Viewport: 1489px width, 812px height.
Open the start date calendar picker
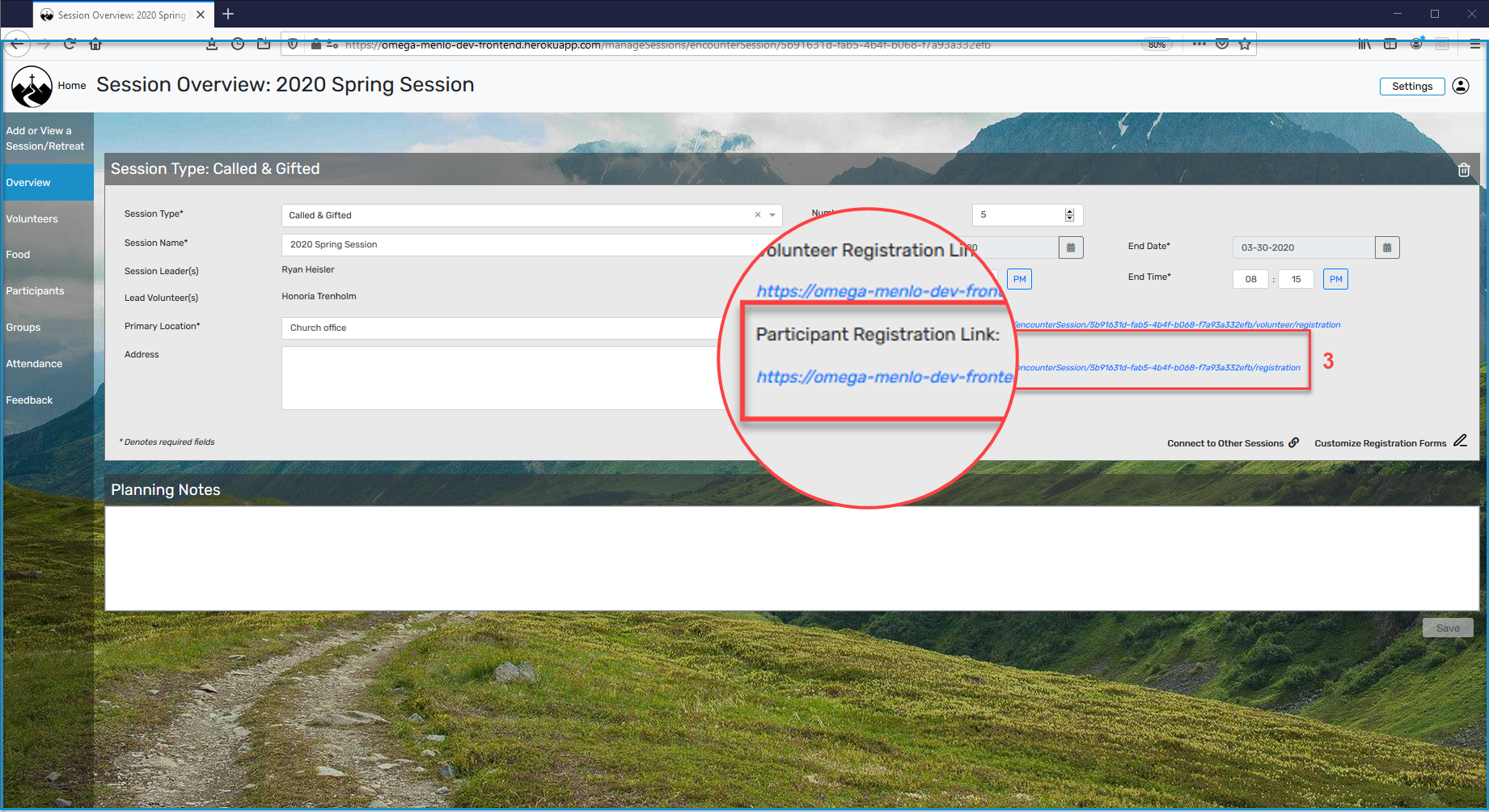click(x=1071, y=247)
